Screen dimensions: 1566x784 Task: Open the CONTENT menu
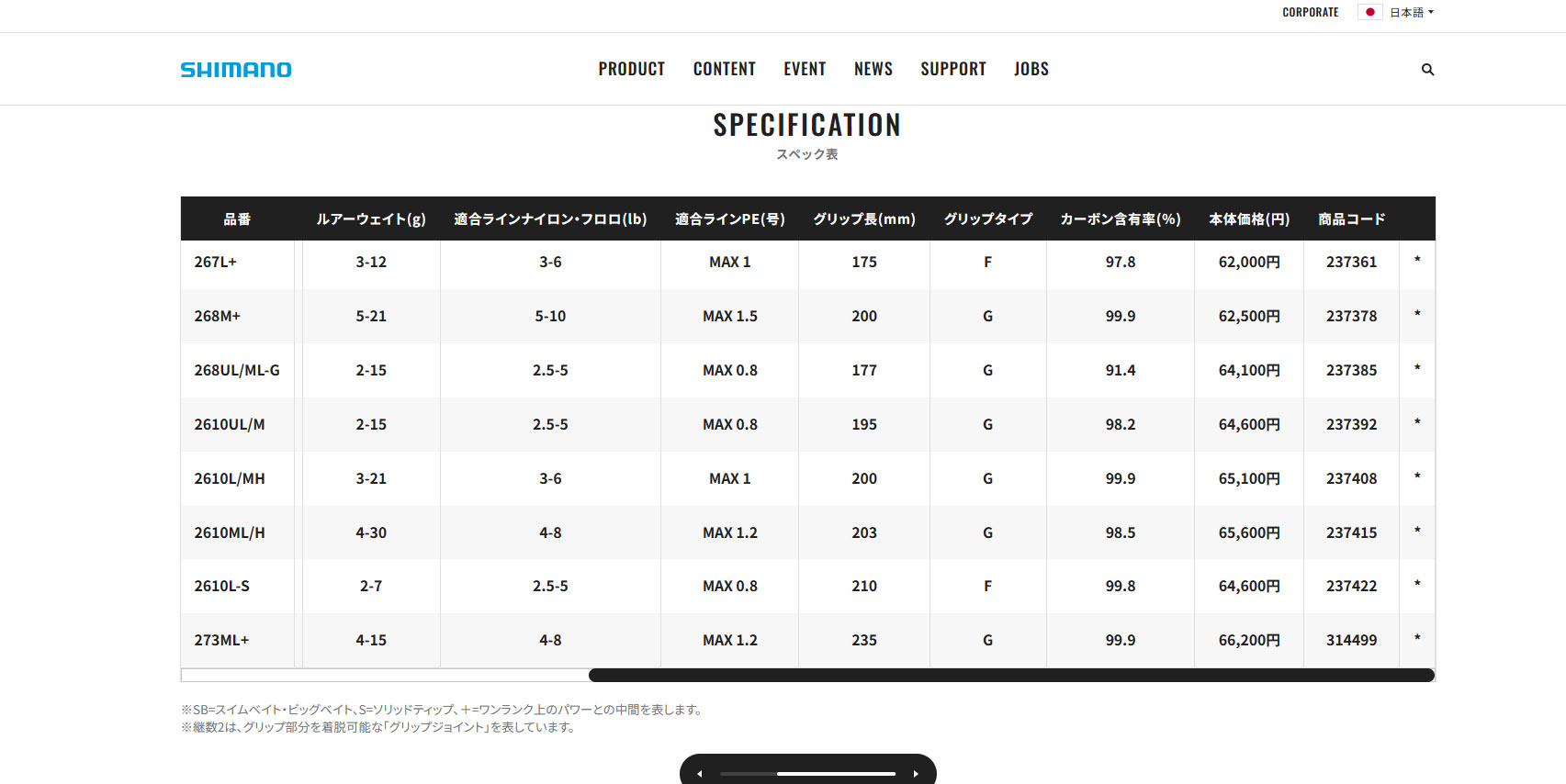[725, 69]
